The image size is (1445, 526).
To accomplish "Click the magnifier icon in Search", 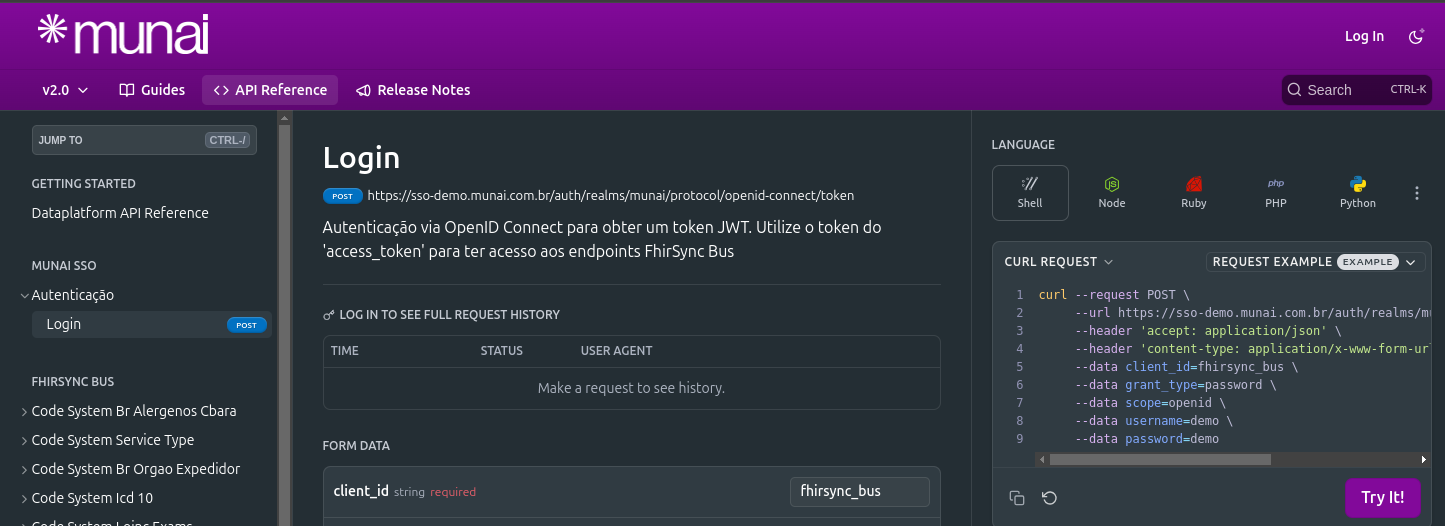I will (1295, 90).
